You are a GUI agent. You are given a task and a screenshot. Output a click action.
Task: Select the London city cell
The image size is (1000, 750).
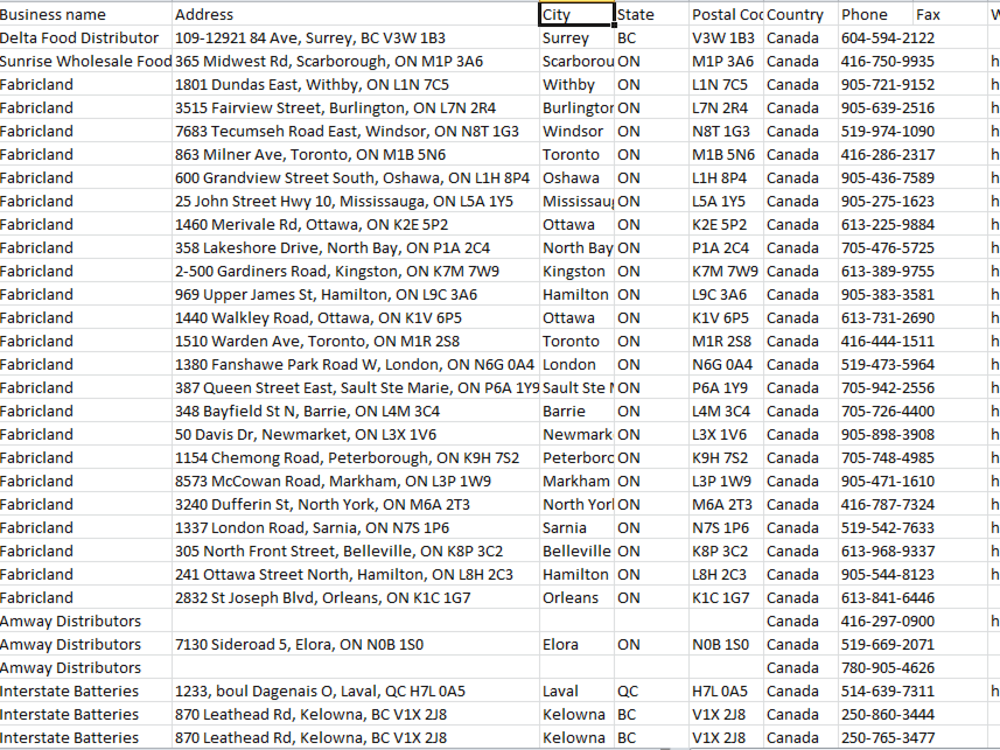click(x=577, y=364)
